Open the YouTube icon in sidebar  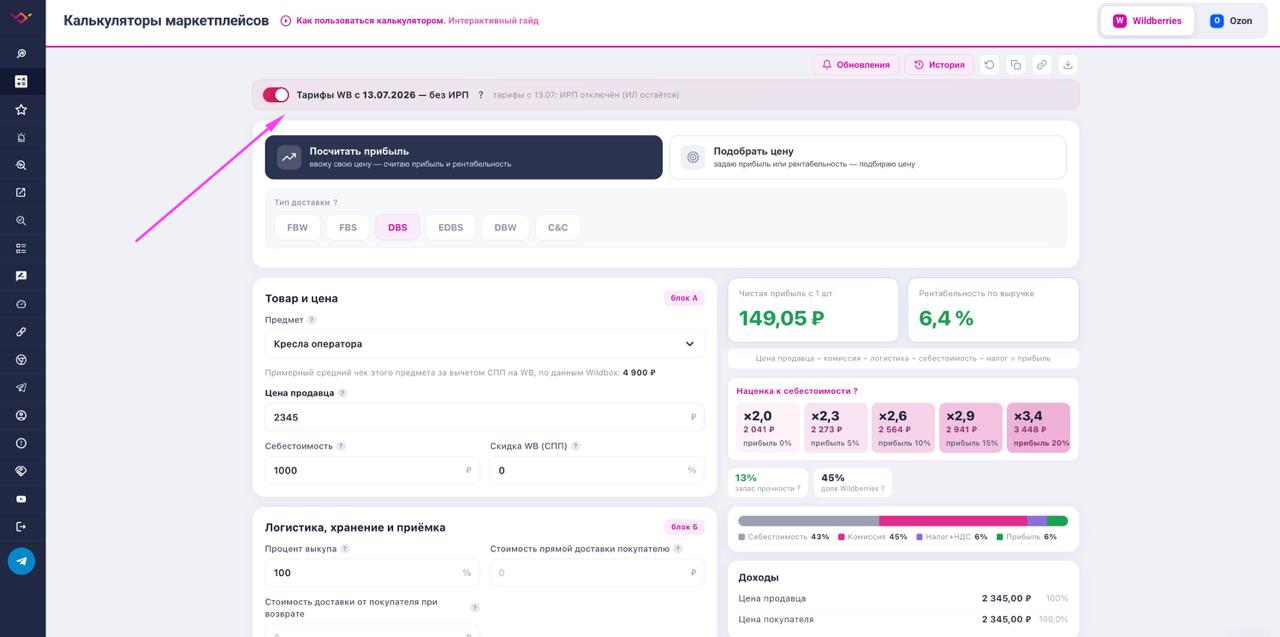[21, 499]
